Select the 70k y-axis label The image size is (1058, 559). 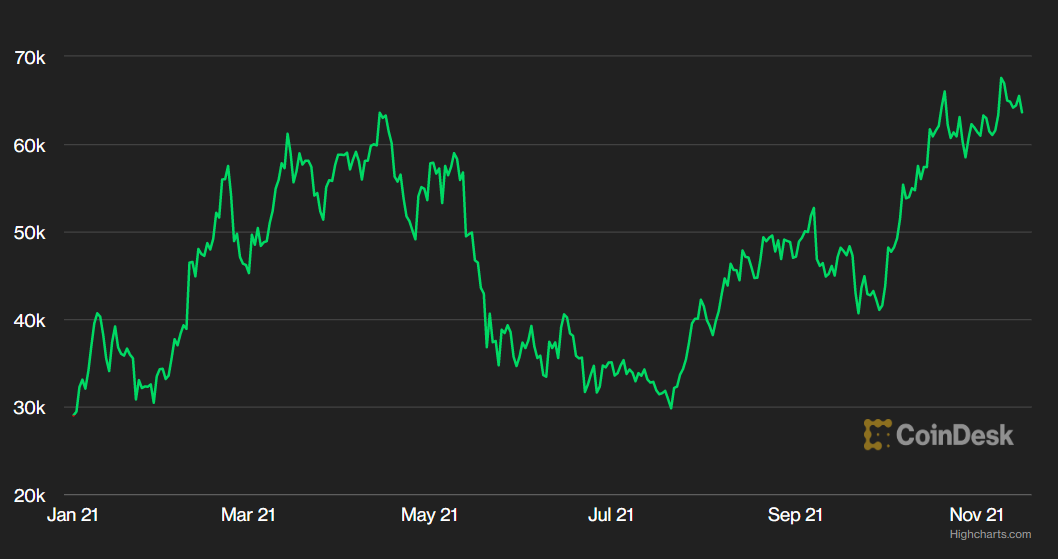(x=30, y=58)
